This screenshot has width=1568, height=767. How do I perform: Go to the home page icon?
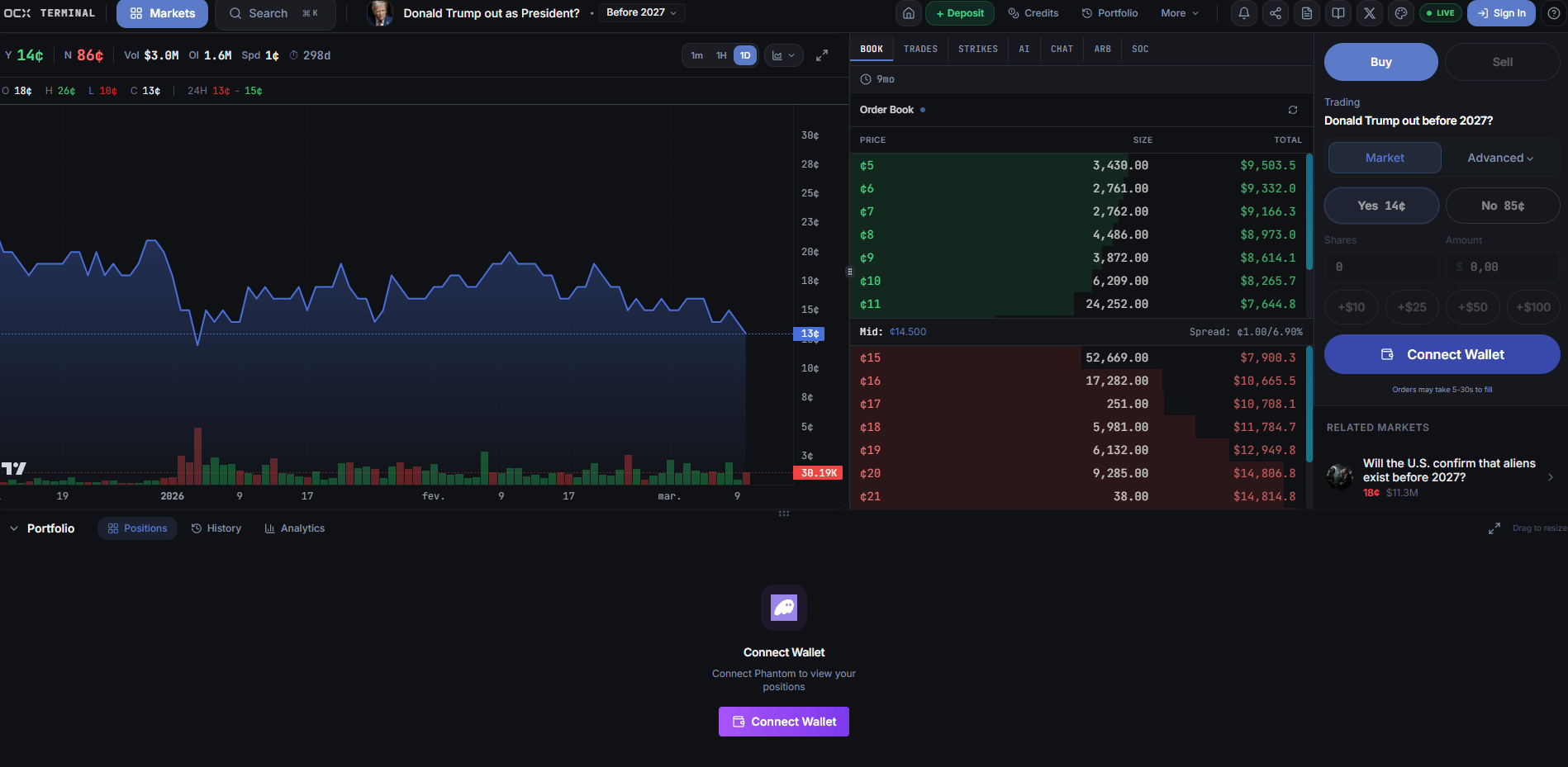909,13
